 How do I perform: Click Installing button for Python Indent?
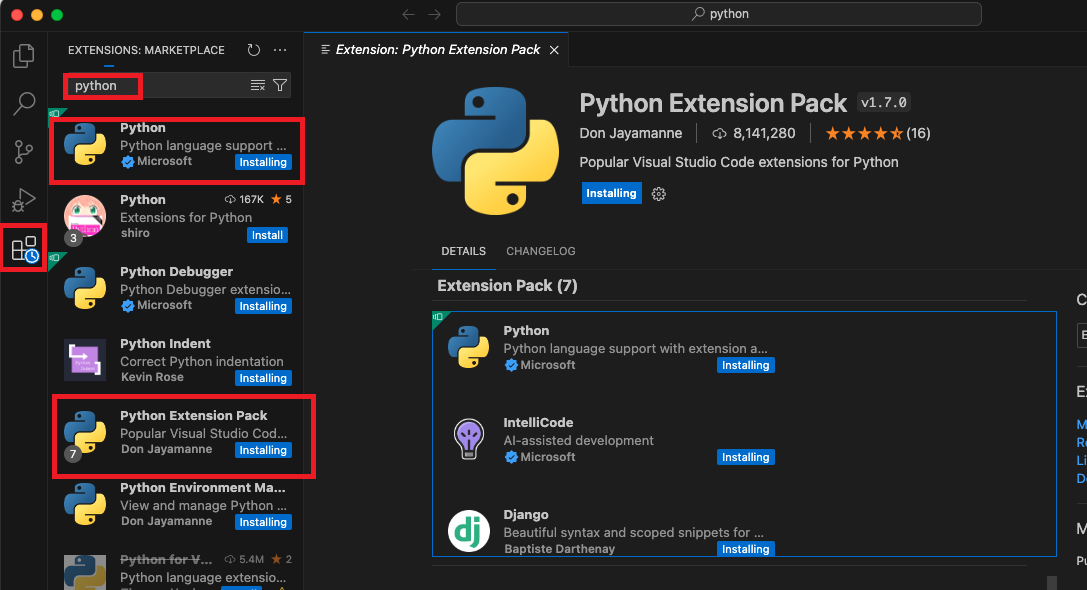(263, 379)
